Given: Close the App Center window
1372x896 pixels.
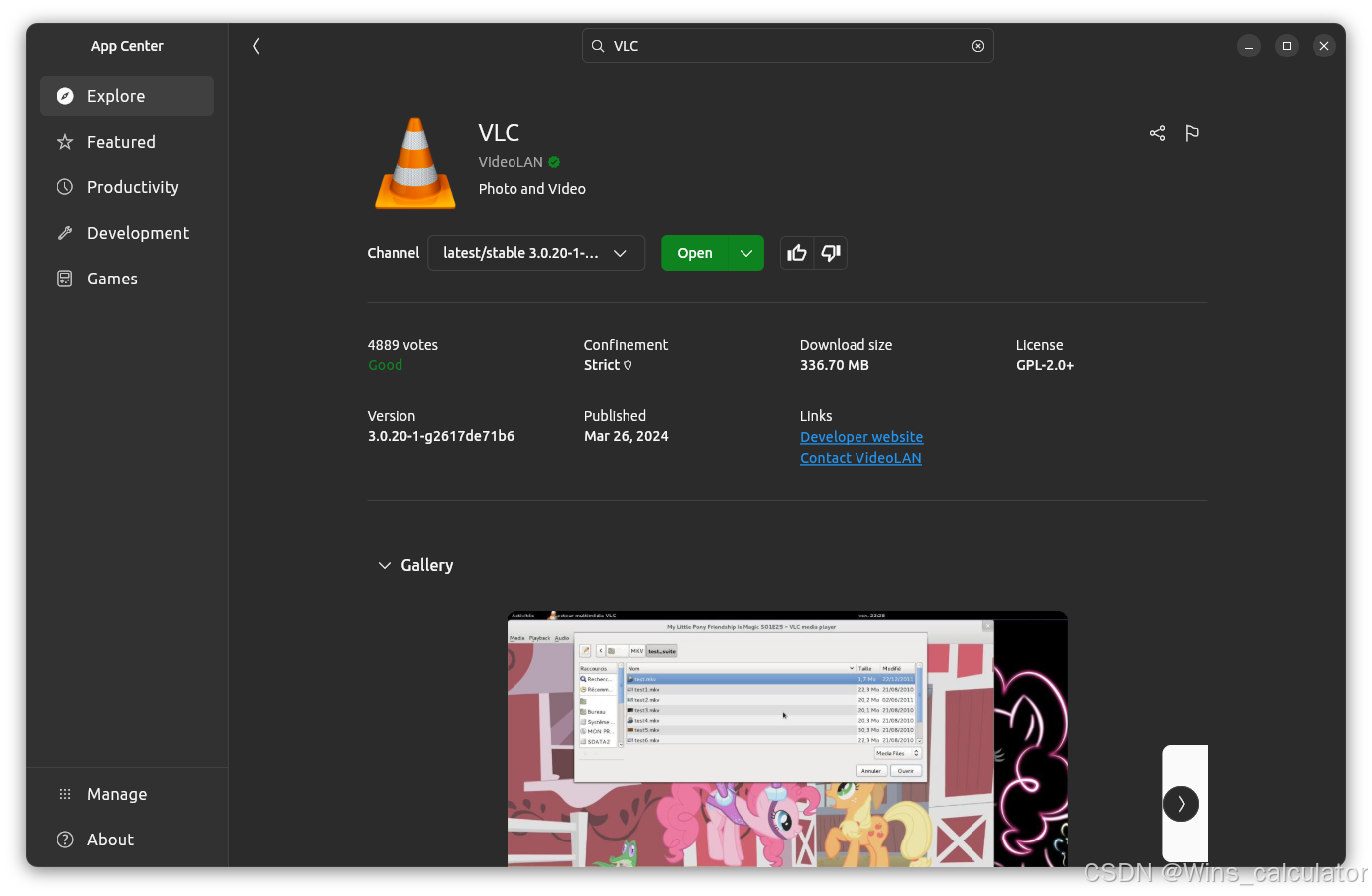Looking at the screenshot, I should pyautogui.click(x=1324, y=46).
